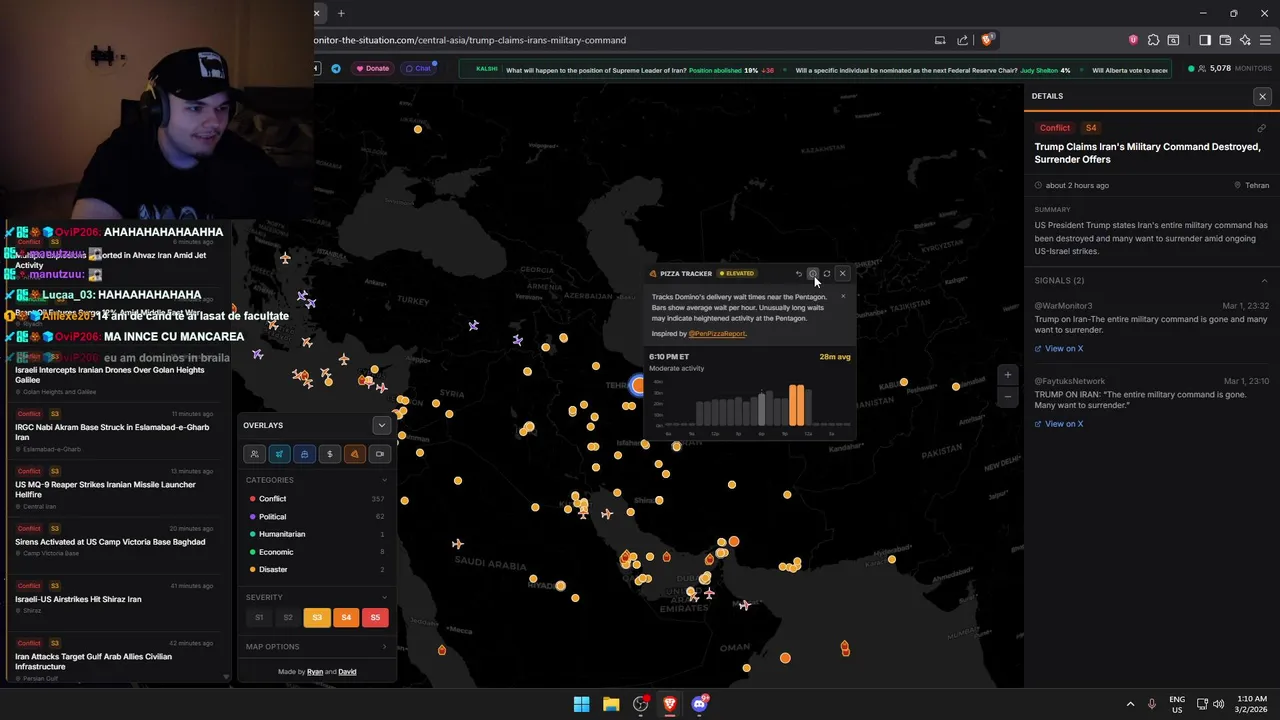The image size is (1280, 720).
Task: Toggle the browser sidebar panel icon
Action: (1204, 40)
